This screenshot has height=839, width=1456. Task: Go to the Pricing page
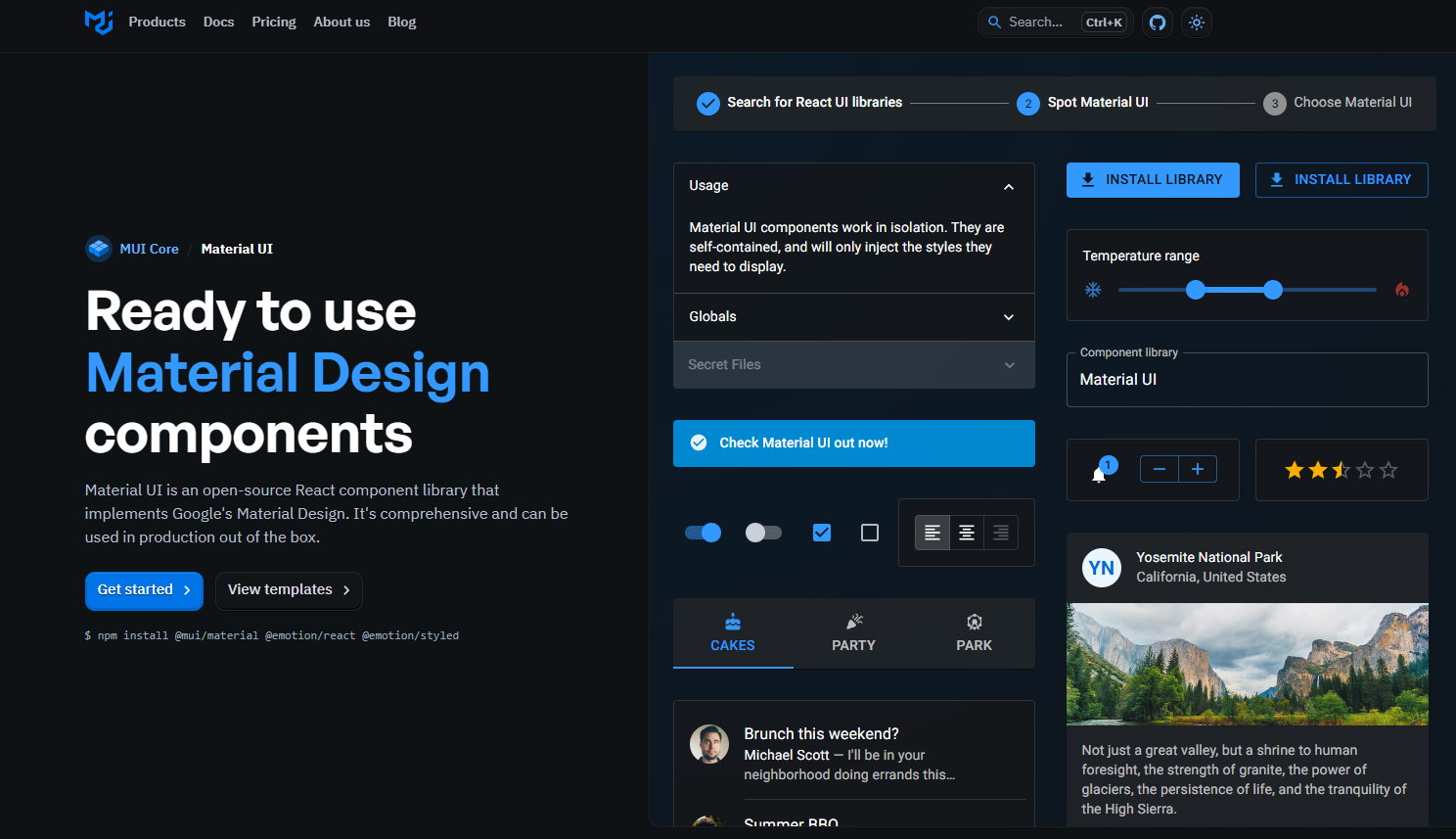click(x=274, y=22)
